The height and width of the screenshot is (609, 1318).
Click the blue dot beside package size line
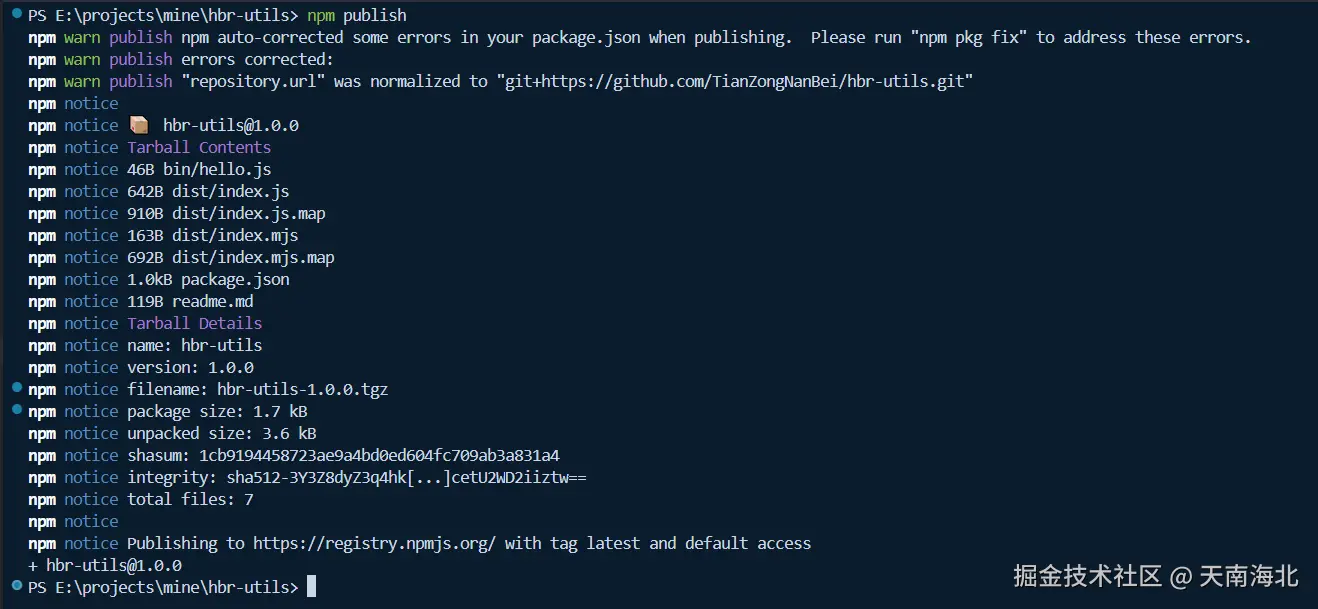pos(17,411)
